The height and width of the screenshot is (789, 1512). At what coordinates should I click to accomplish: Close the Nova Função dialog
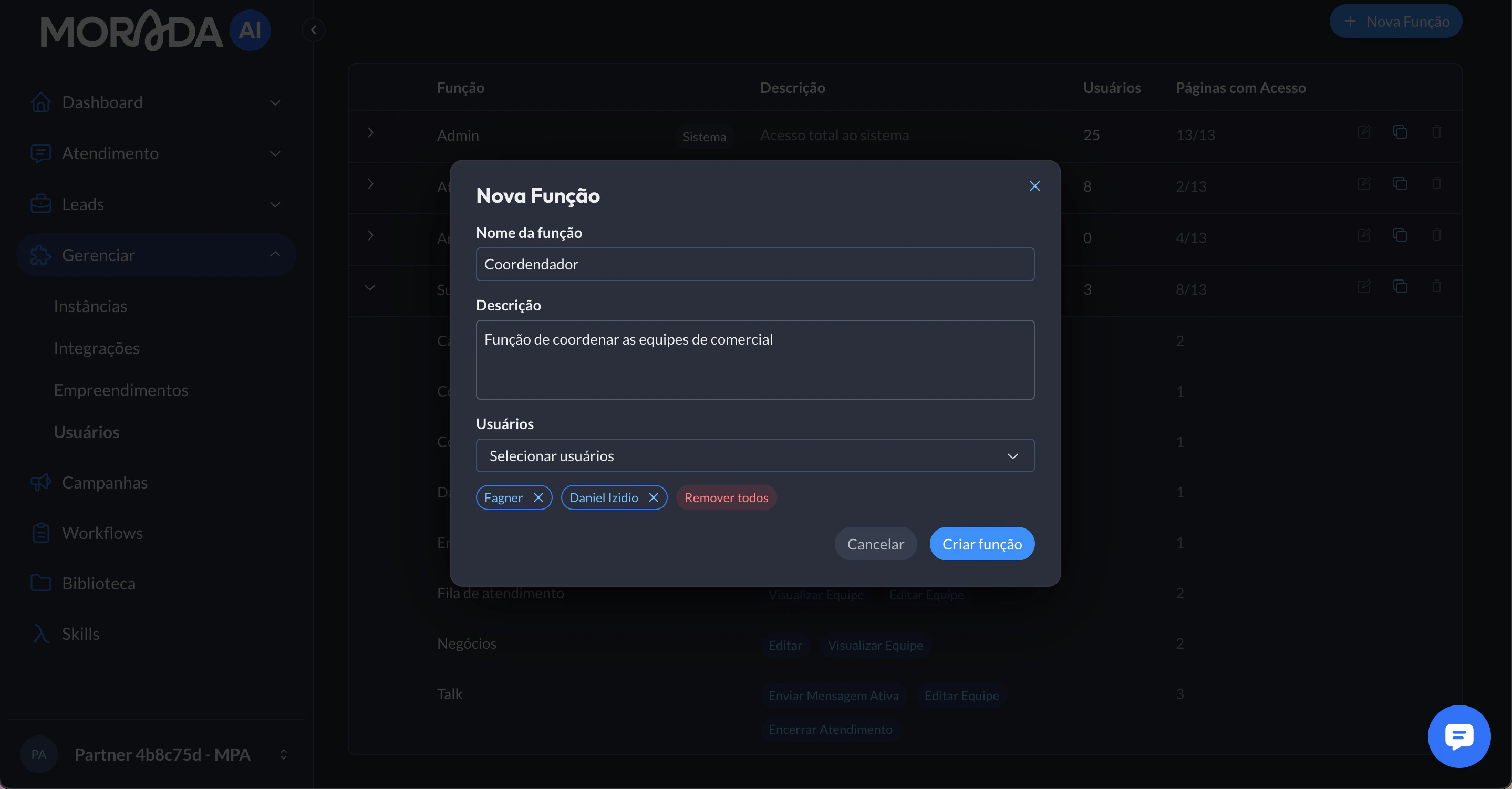coord(1034,186)
